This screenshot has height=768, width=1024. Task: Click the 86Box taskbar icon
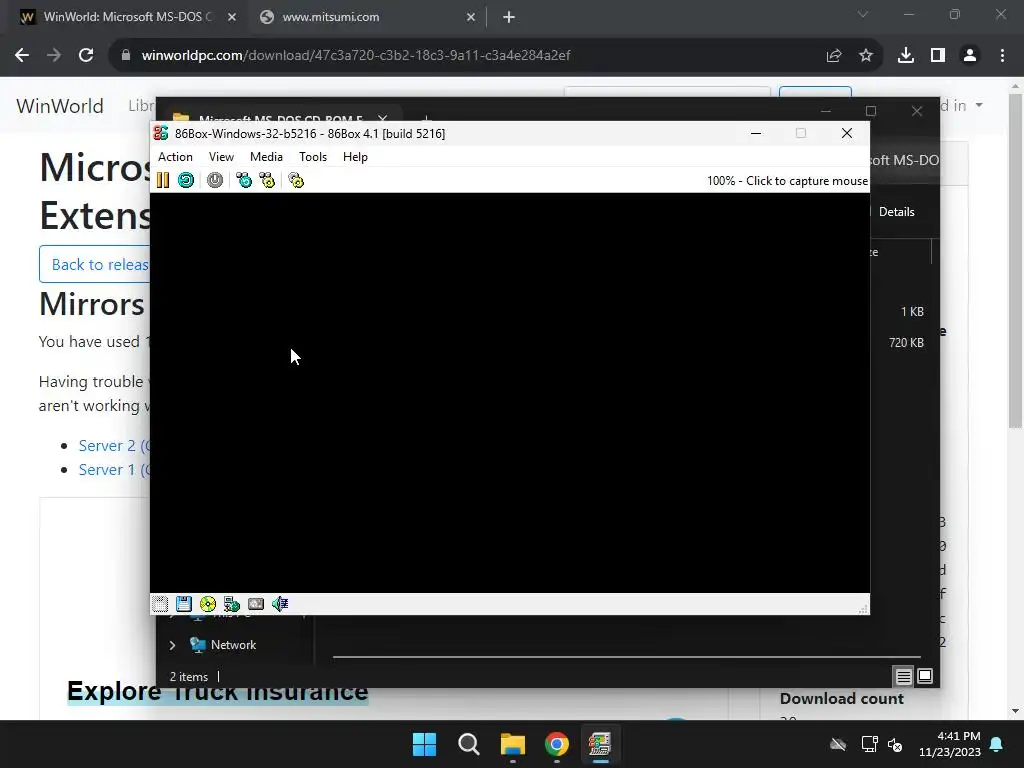pos(600,744)
